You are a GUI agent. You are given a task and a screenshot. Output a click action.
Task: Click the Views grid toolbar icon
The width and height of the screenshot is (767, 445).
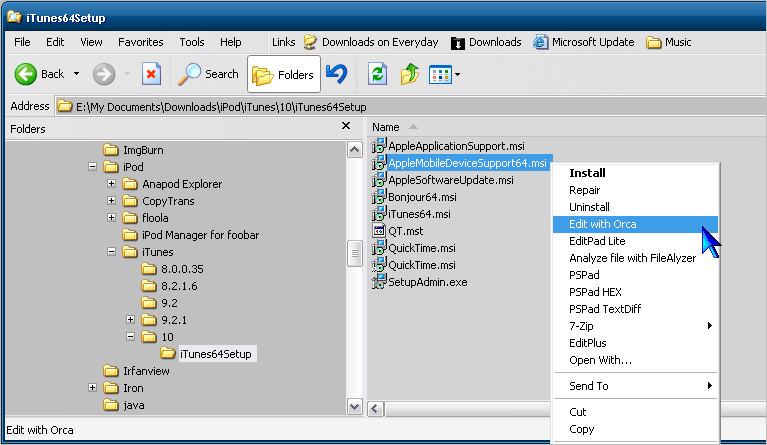(440, 75)
